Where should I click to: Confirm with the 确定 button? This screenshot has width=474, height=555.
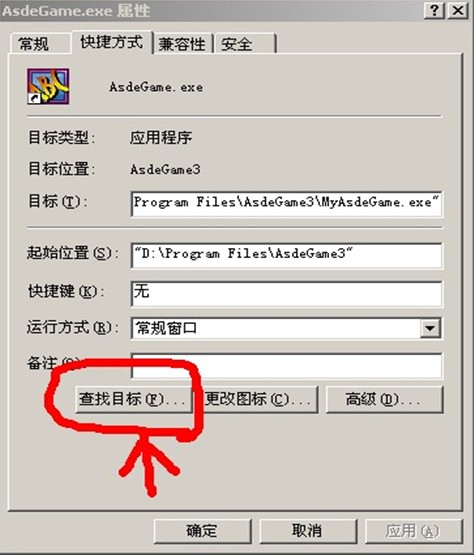tap(203, 531)
